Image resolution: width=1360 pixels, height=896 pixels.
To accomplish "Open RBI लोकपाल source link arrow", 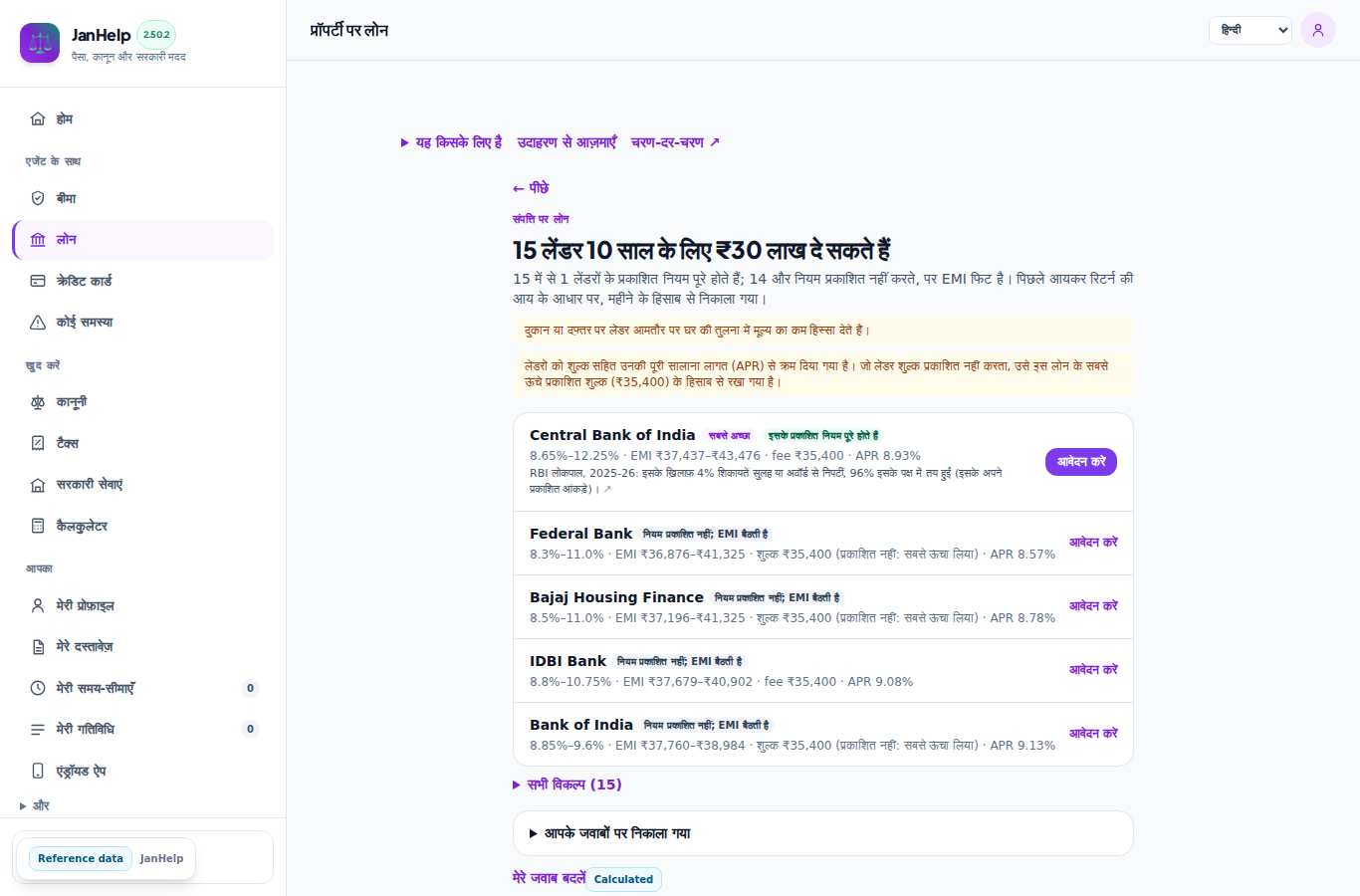I will pyautogui.click(x=607, y=489).
